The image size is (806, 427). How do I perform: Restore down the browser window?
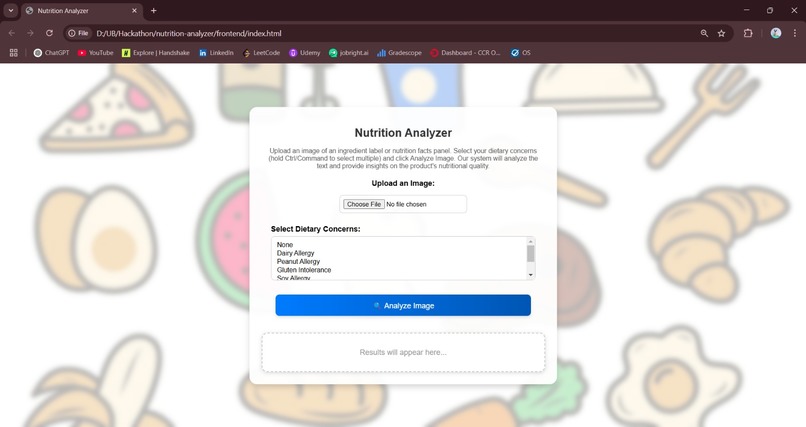pyautogui.click(x=770, y=10)
